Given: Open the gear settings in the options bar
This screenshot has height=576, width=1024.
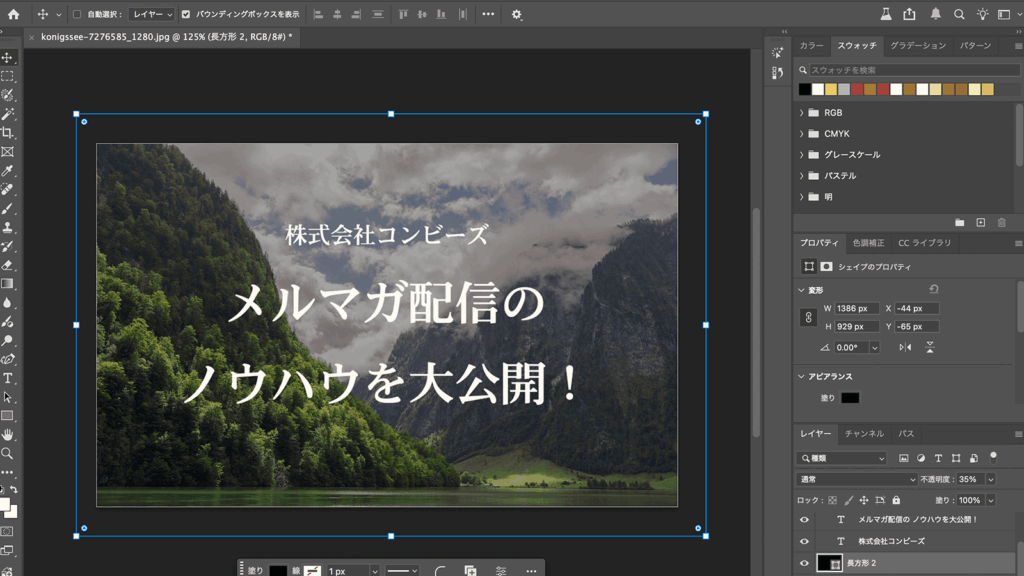Looking at the screenshot, I should click(x=517, y=14).
